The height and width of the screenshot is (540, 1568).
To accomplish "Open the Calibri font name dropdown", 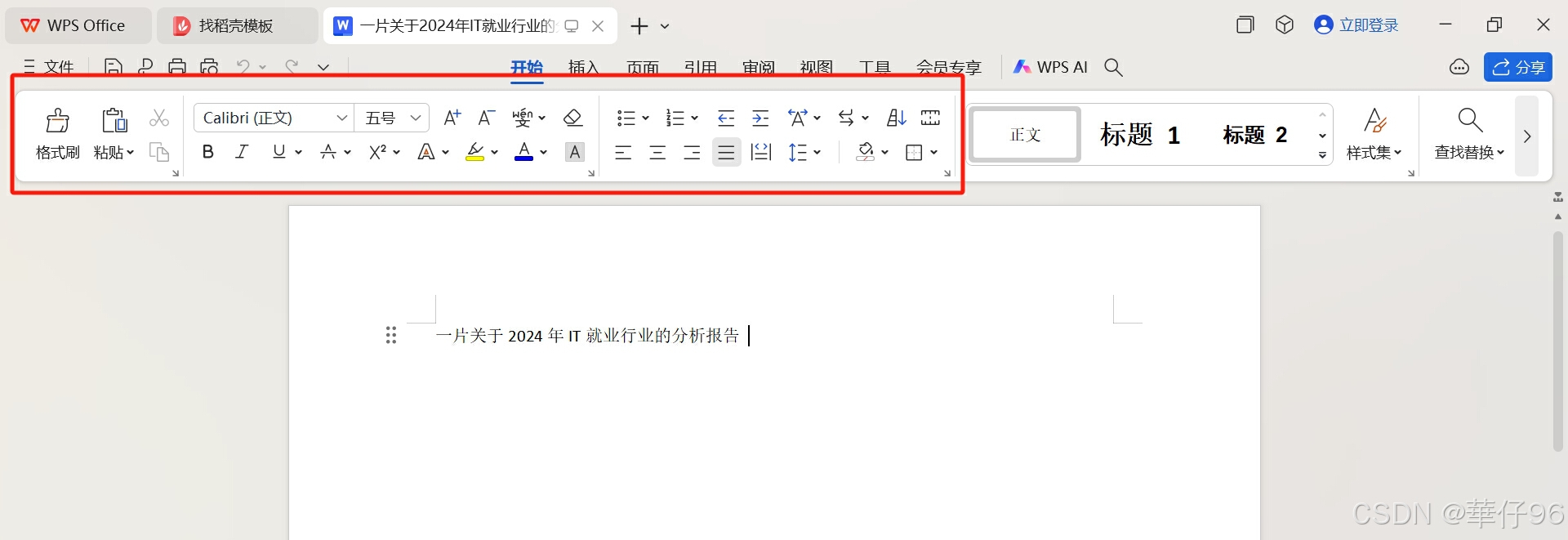I will (x=341, y=118).
